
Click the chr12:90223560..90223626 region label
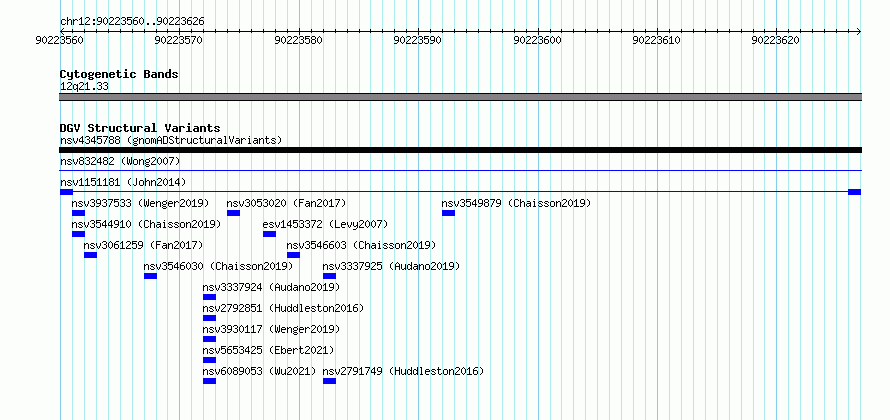click(132, 21)
